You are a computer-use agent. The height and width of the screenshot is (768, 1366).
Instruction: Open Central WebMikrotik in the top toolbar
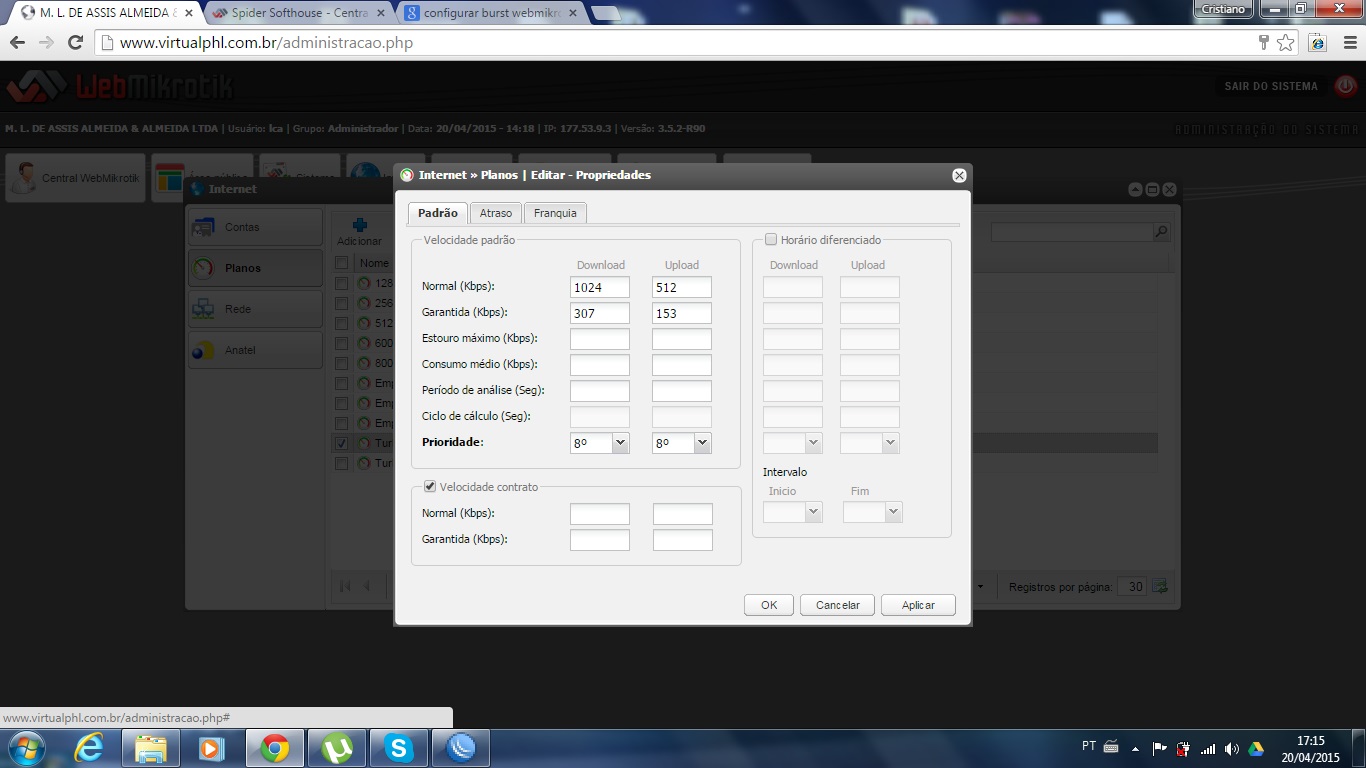pyautogui.click(x=76, y=178)
